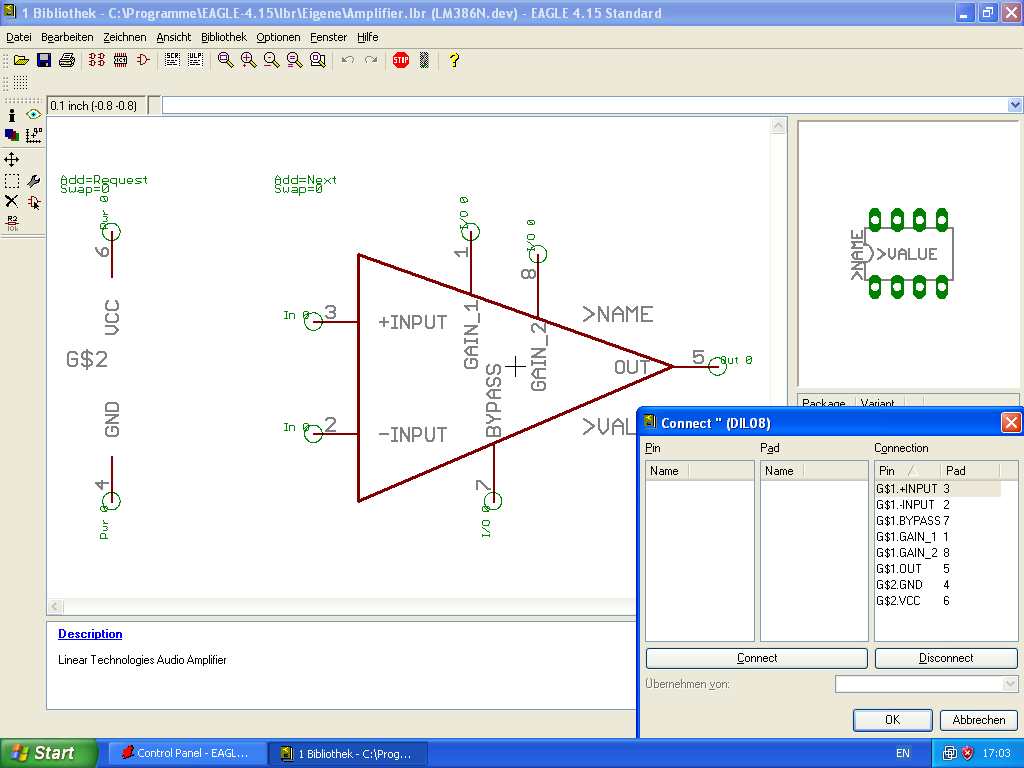Viewport: 1024px width, 768px height.
Task: Zoom out with the minus magnifier
Action: click(271, 60)
